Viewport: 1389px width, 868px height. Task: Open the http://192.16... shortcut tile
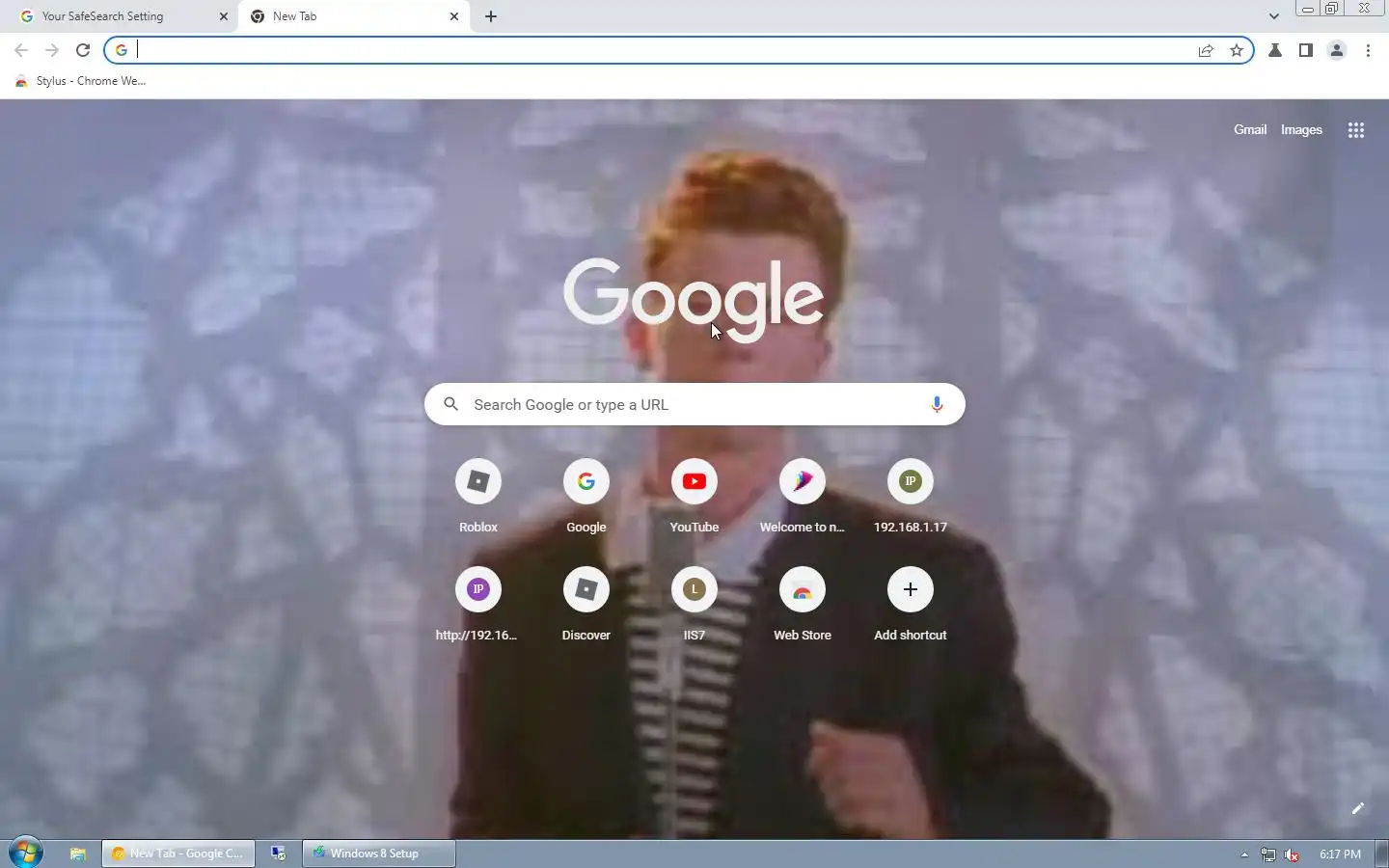point(478,605)
